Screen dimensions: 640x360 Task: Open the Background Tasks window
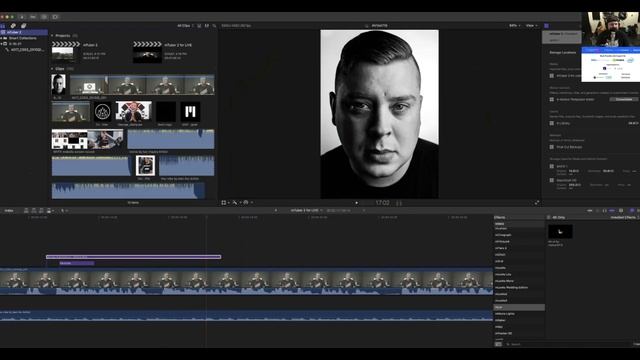[44, 17]
